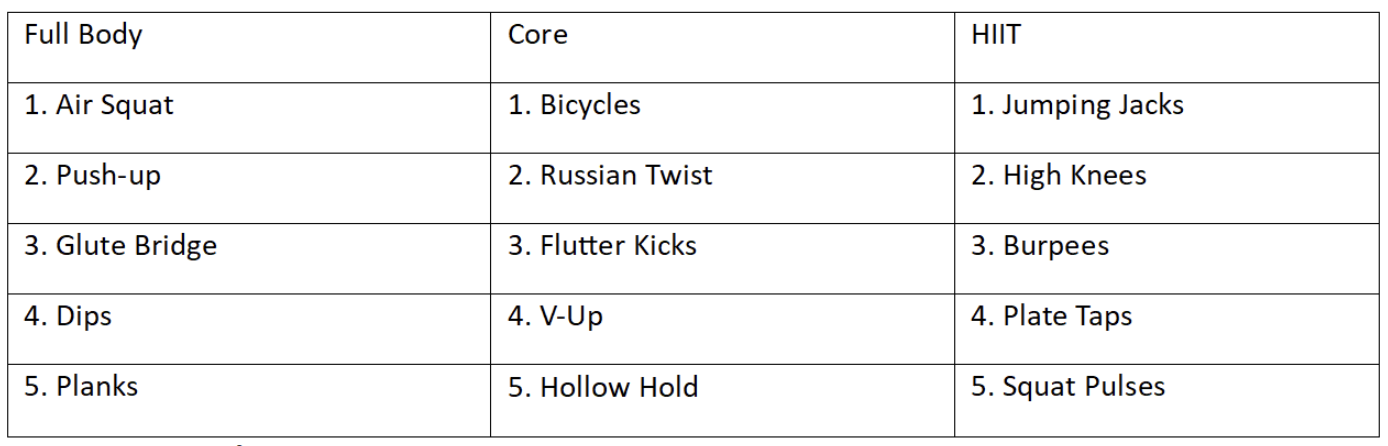Select the Flutter Kicks cell

[602, 246]
